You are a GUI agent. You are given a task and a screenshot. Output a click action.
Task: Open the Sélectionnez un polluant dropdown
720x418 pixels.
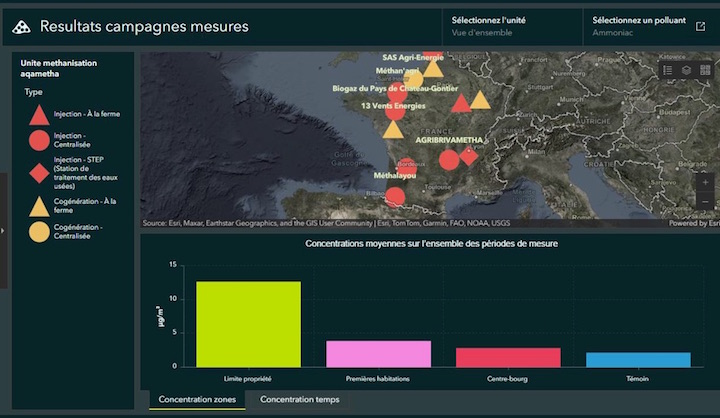point(639,26)
